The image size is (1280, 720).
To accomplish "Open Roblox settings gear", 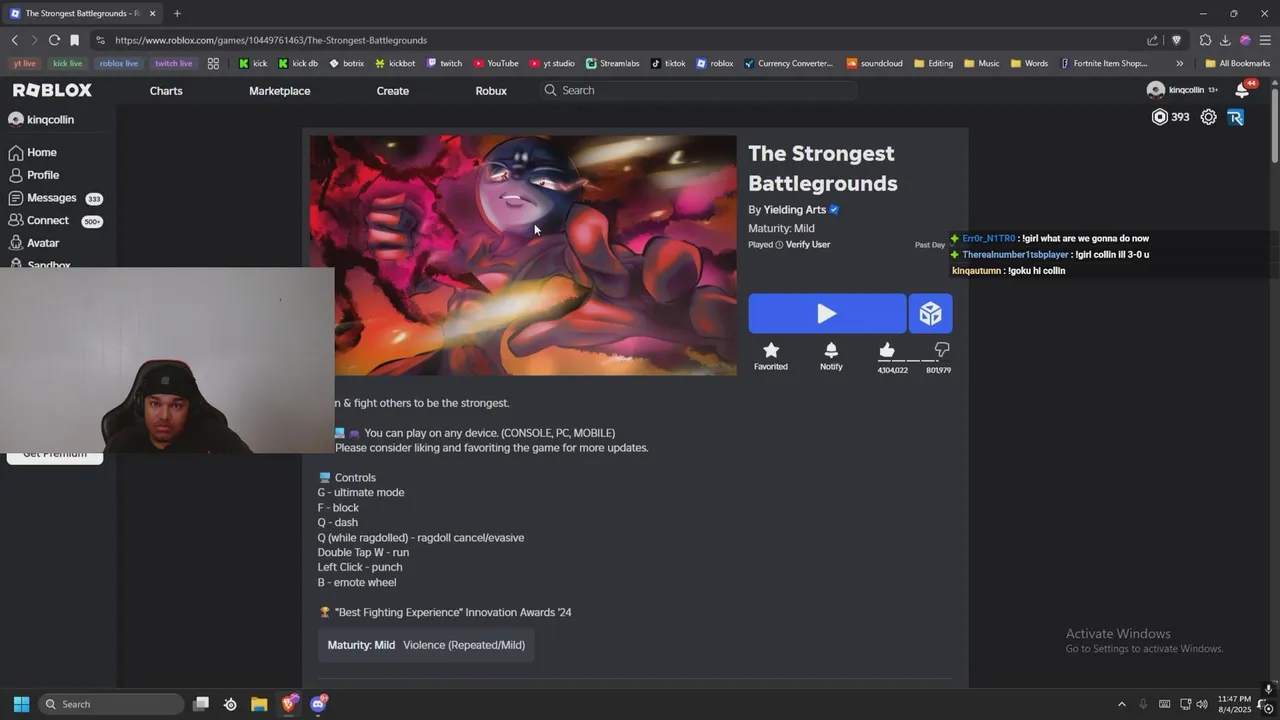I will tap(1208, 117).
